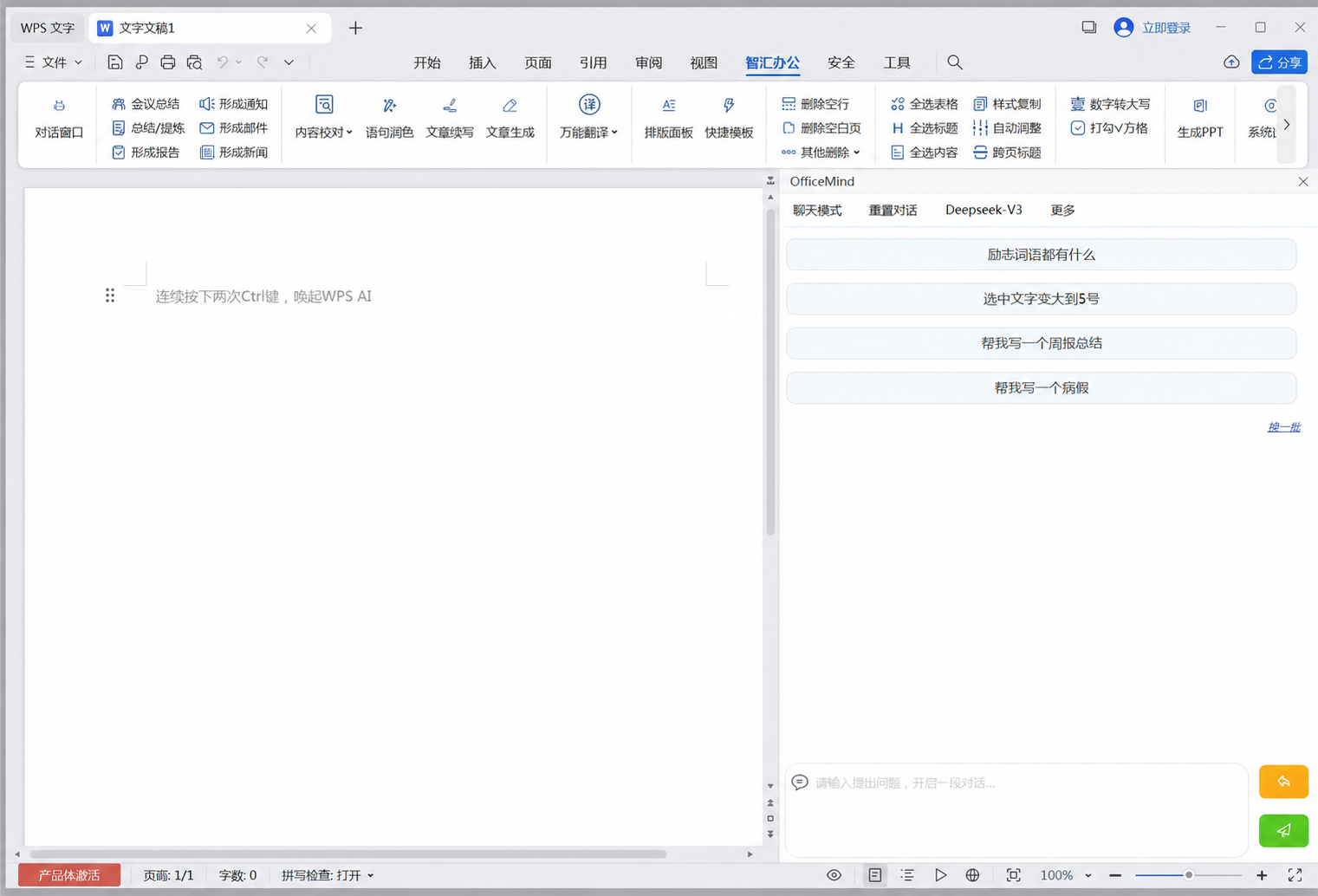Click 形成通知 generate notice
1318x896 pixels.
(x=234, y=104)
